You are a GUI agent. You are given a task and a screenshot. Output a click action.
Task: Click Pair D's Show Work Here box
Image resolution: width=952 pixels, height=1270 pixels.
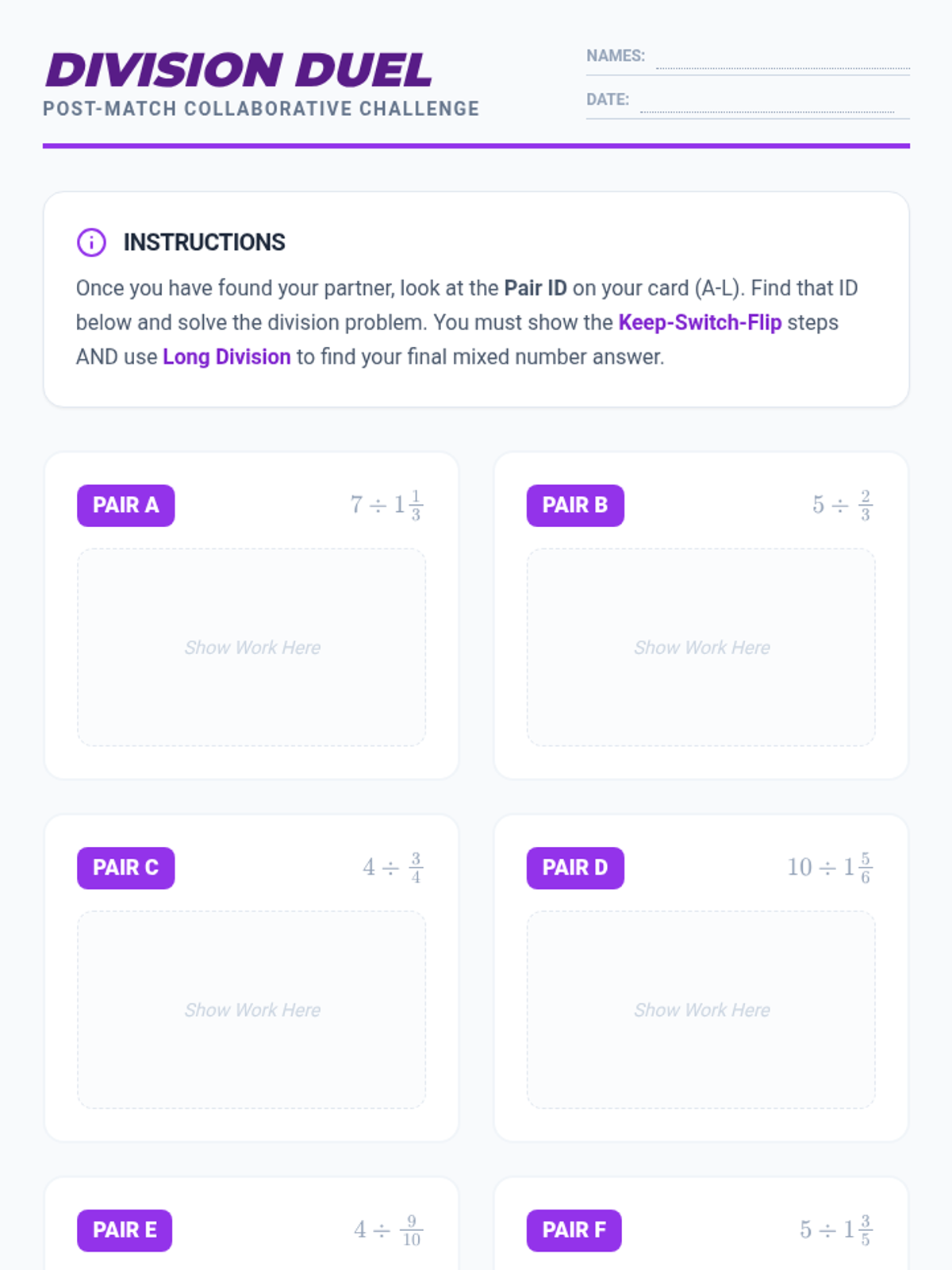click(x=701, y=1010)
